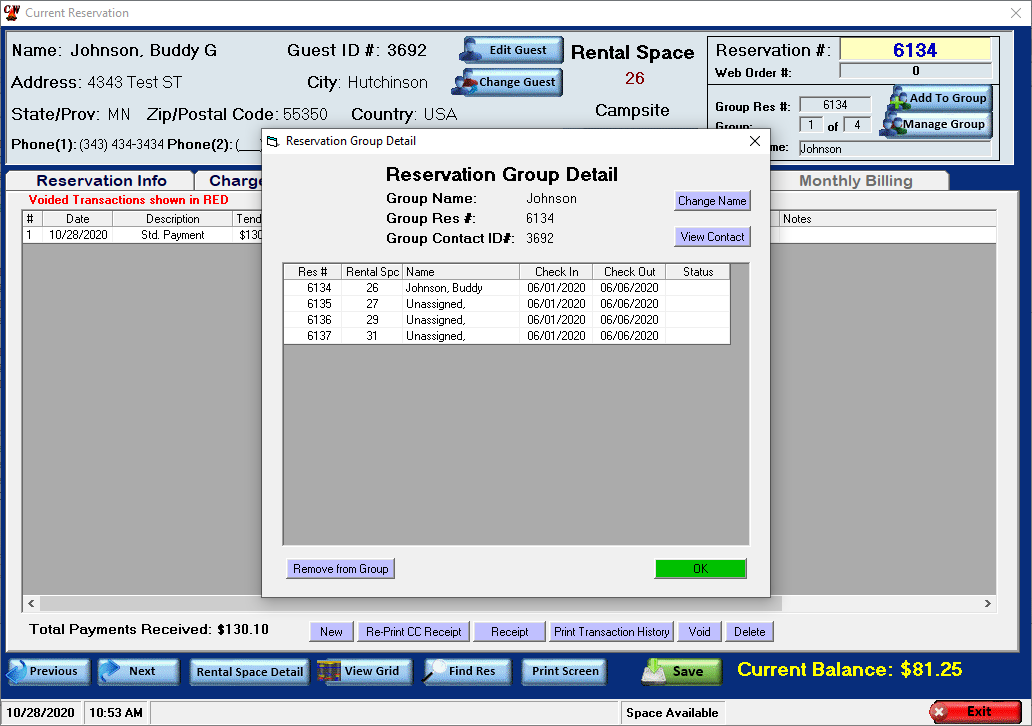This screenshot has height=726, width=1032.
Task: Click Remove from Group
Action: [340, 568]
